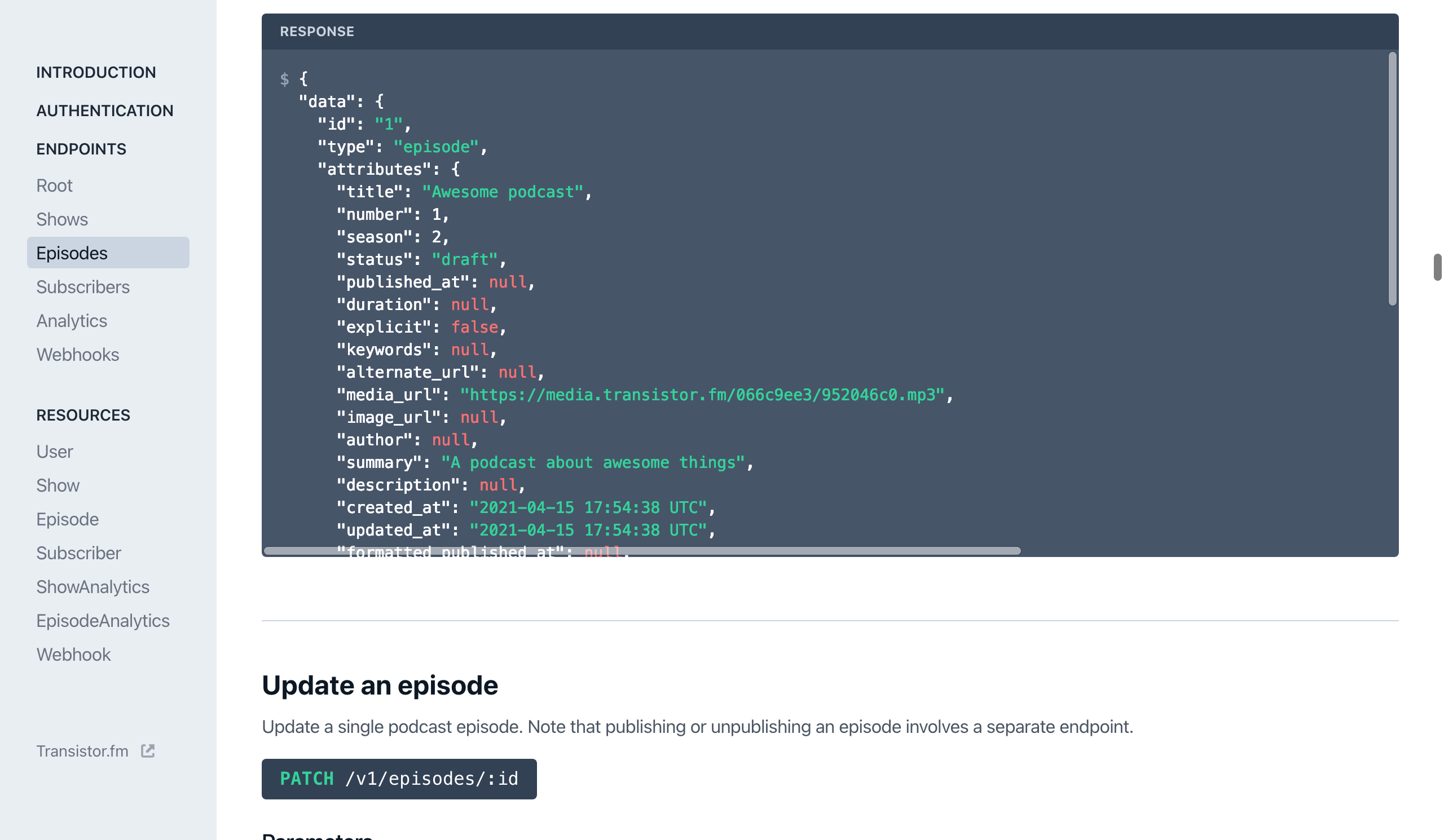View the Analytics endpoint docs

pyautogui.click(x=72, y=321)
